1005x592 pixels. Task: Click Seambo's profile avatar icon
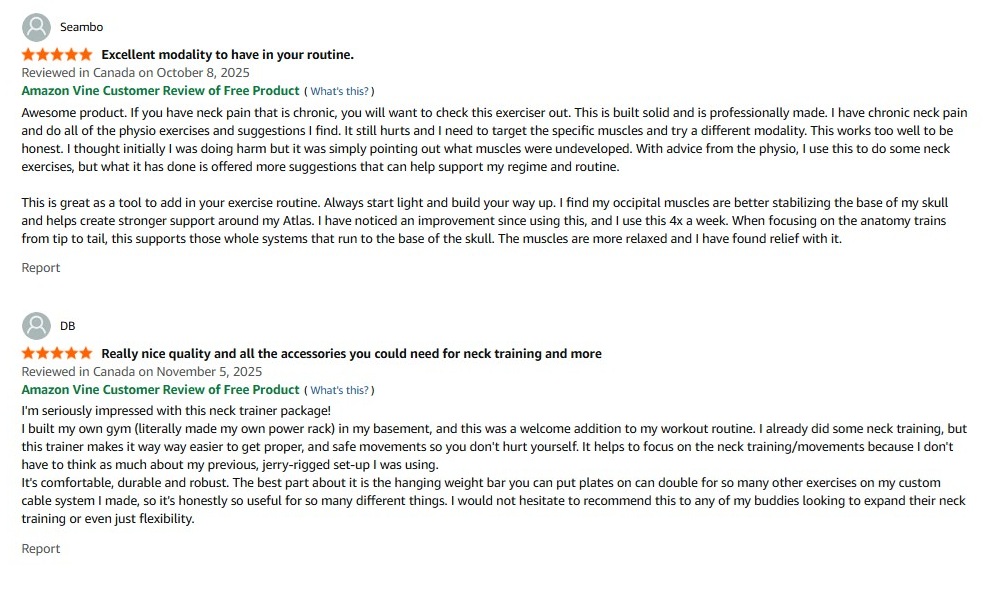click(36, 27)
